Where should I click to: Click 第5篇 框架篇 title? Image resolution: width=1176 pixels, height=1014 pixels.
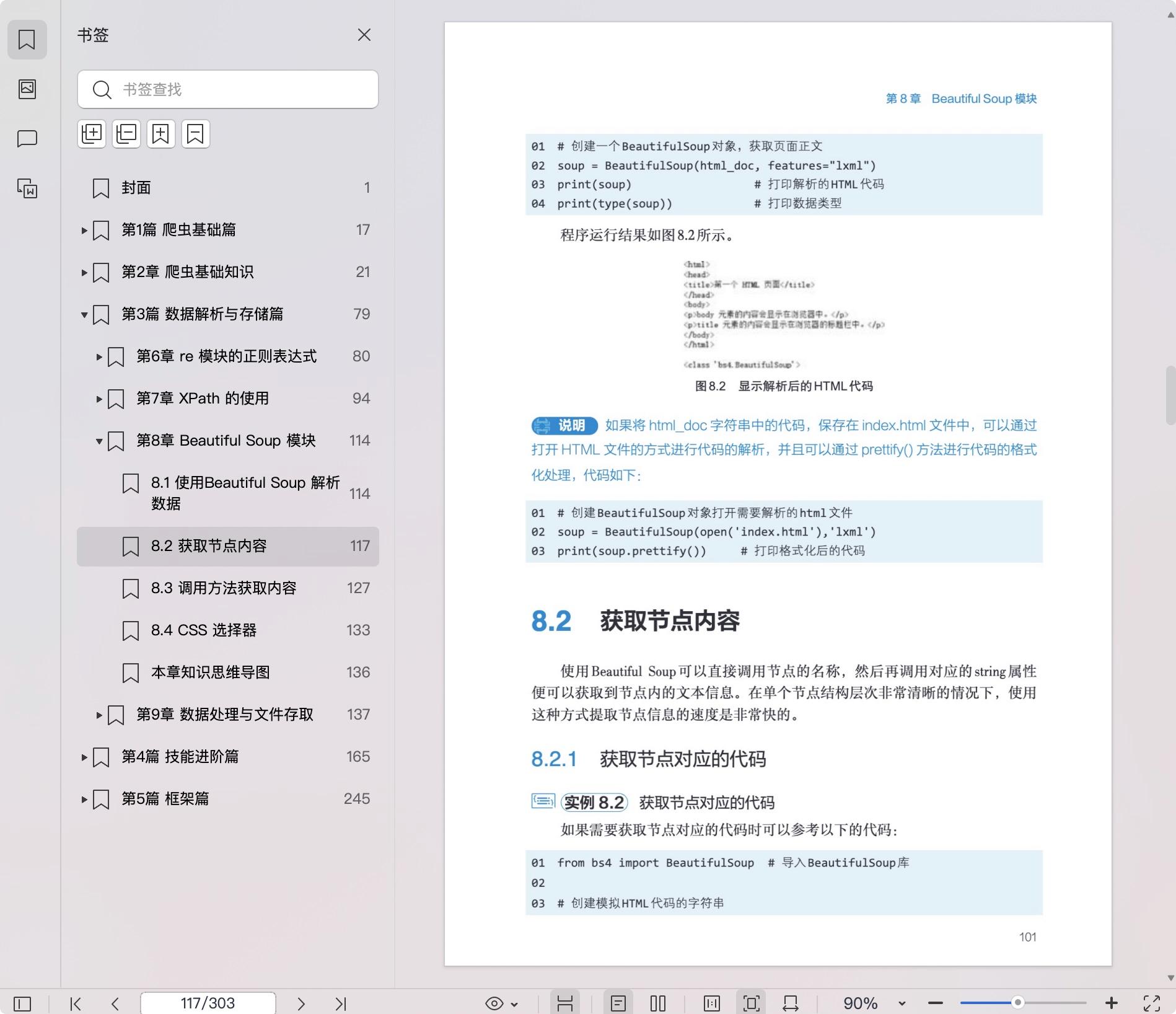pos(165,799)
